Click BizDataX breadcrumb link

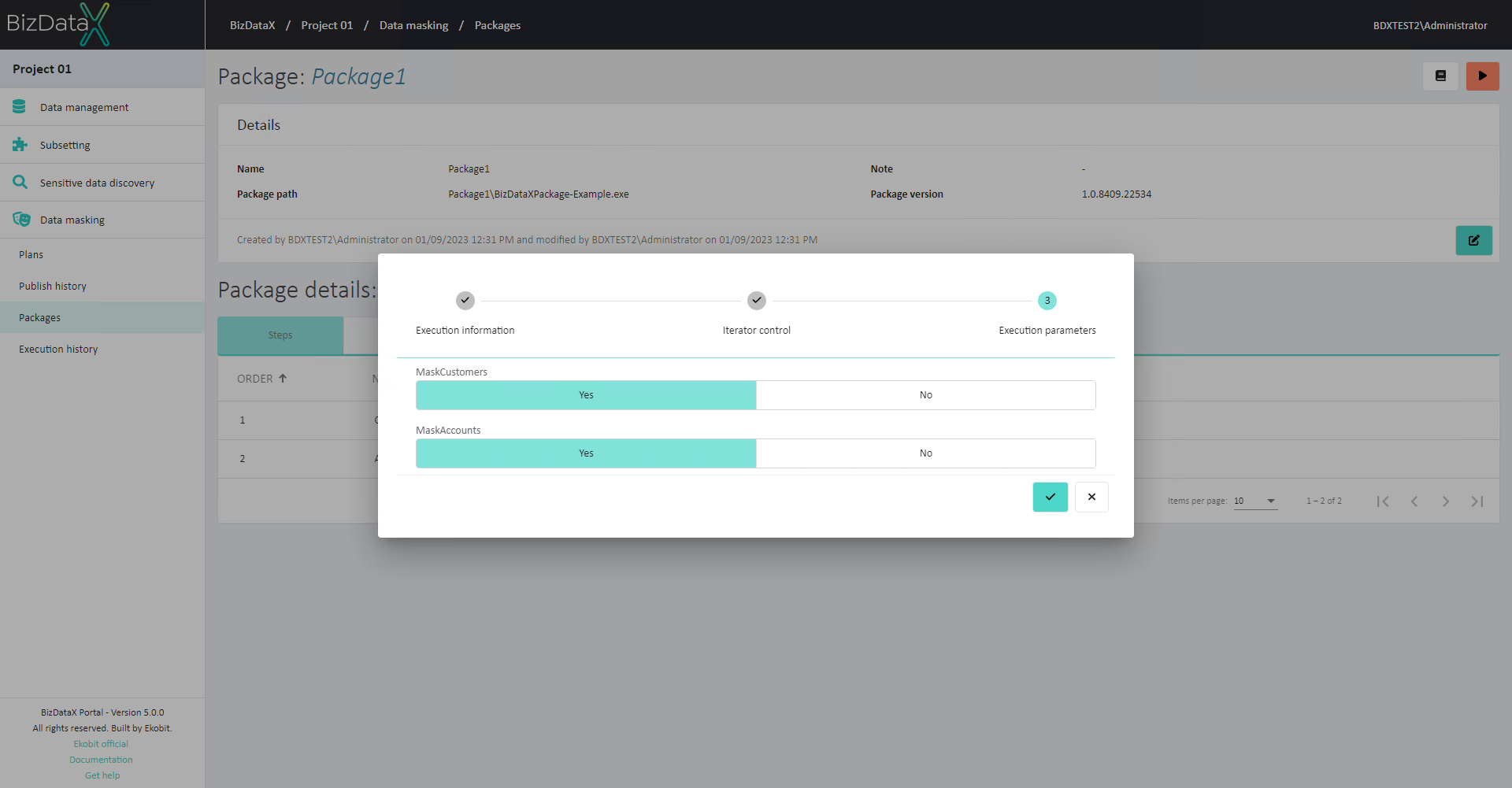253,25
